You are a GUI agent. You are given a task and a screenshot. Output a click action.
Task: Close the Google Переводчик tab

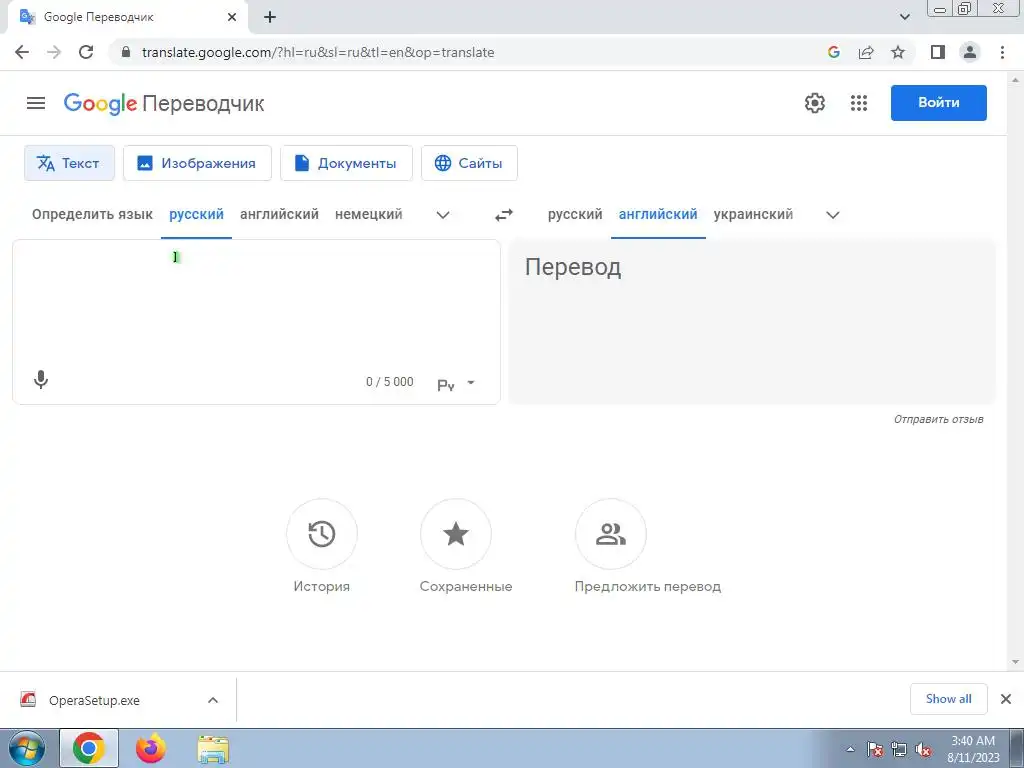232,18
